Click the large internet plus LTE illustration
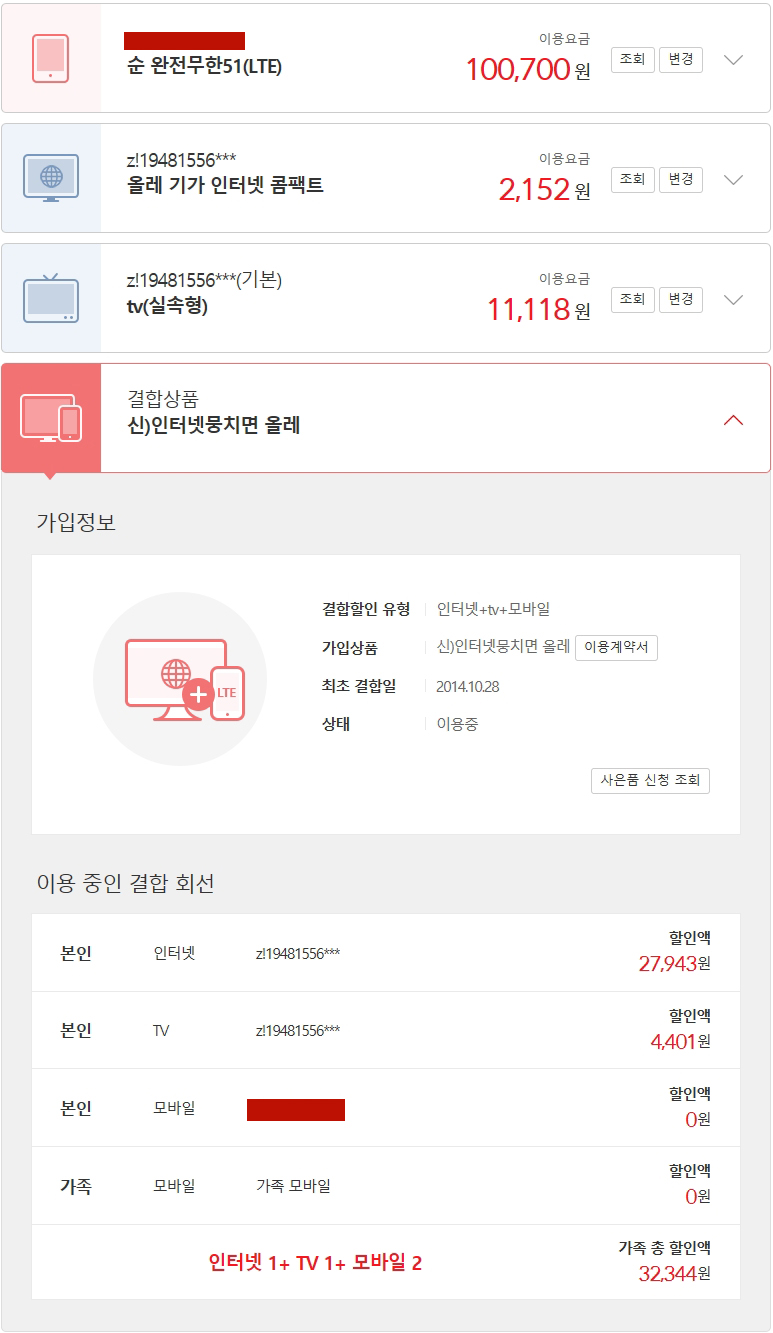This screenshot has width=773, height=1333. pos(180,679)
